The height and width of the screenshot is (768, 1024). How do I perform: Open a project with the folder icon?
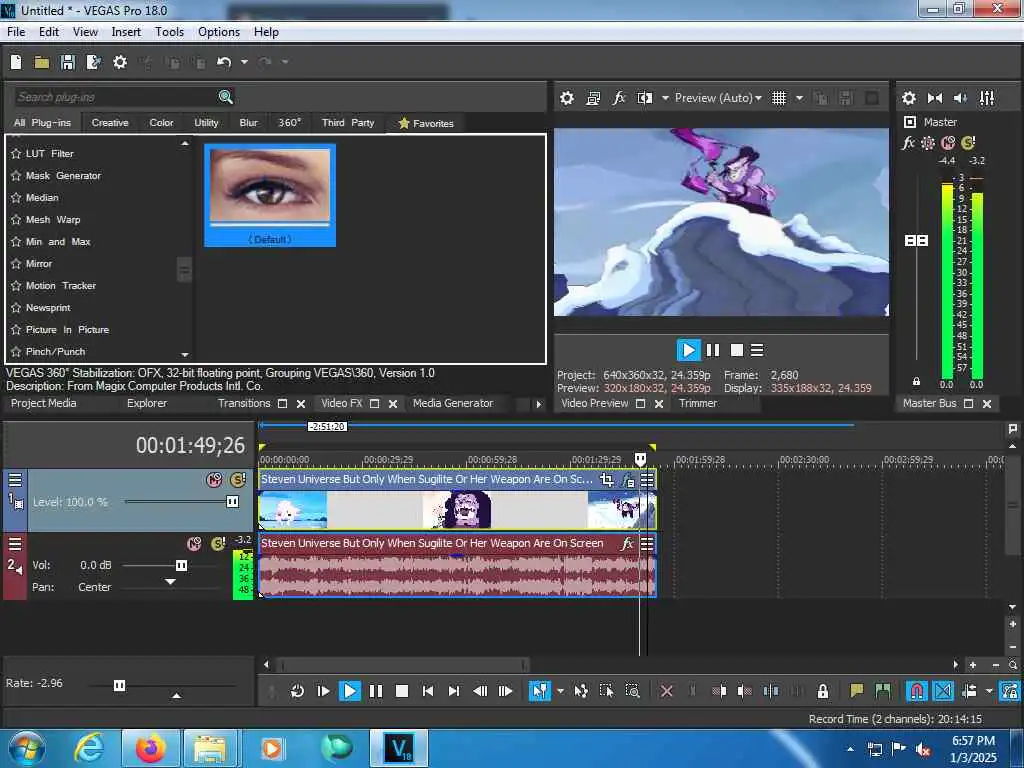tap(42, 62)
